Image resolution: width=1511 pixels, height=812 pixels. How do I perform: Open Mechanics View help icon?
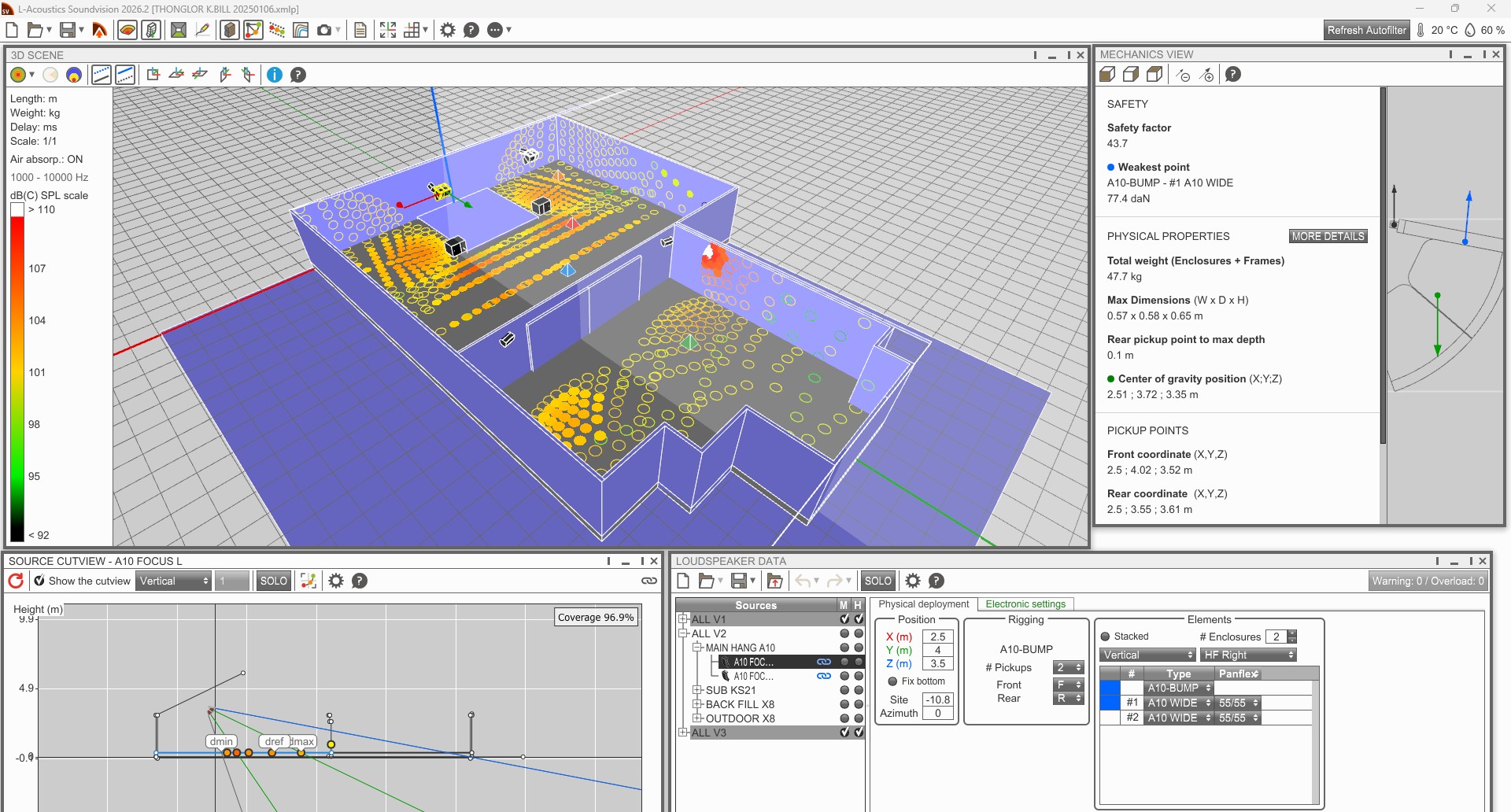tap(1233, 75)
